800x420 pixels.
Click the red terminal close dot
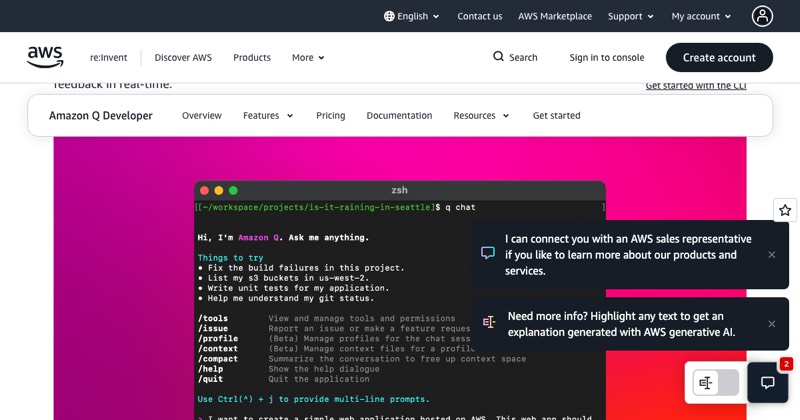coord(205,190)
